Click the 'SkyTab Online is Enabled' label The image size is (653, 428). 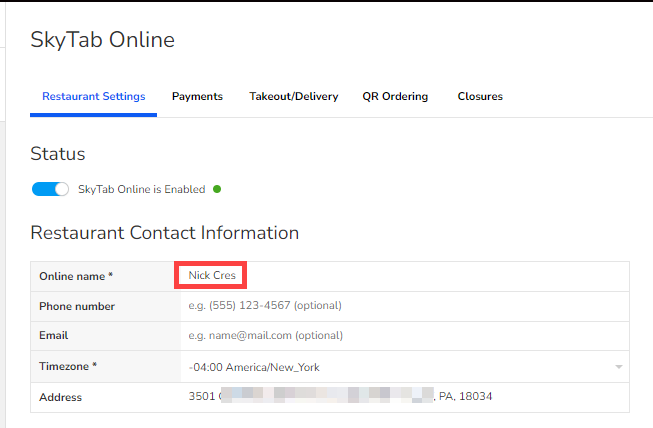pyautogui.click(x=141, y=189)
